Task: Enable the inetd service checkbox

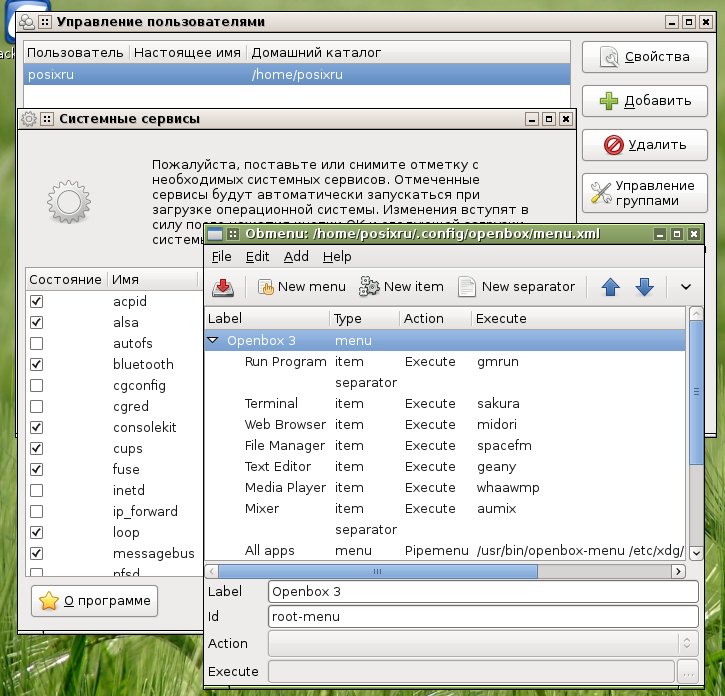Action: pos(37,490)
